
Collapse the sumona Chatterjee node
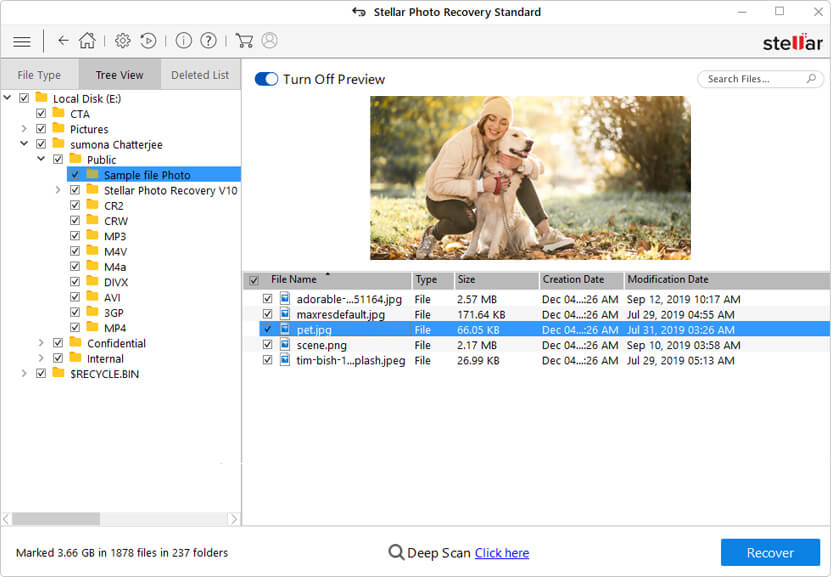coord(24,144)
